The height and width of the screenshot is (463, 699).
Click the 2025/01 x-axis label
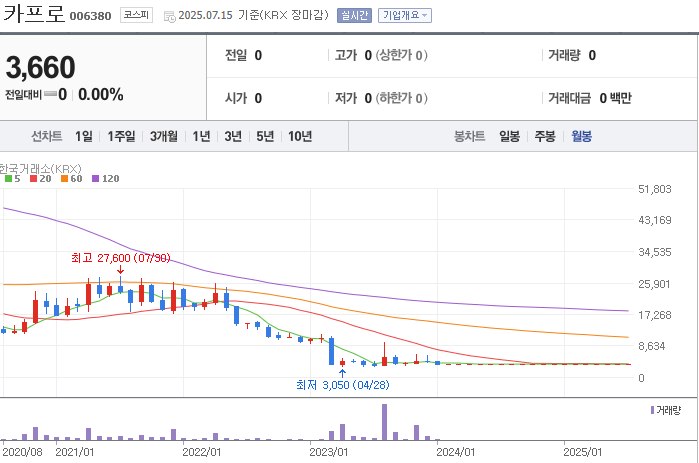(x=583, y=452)
